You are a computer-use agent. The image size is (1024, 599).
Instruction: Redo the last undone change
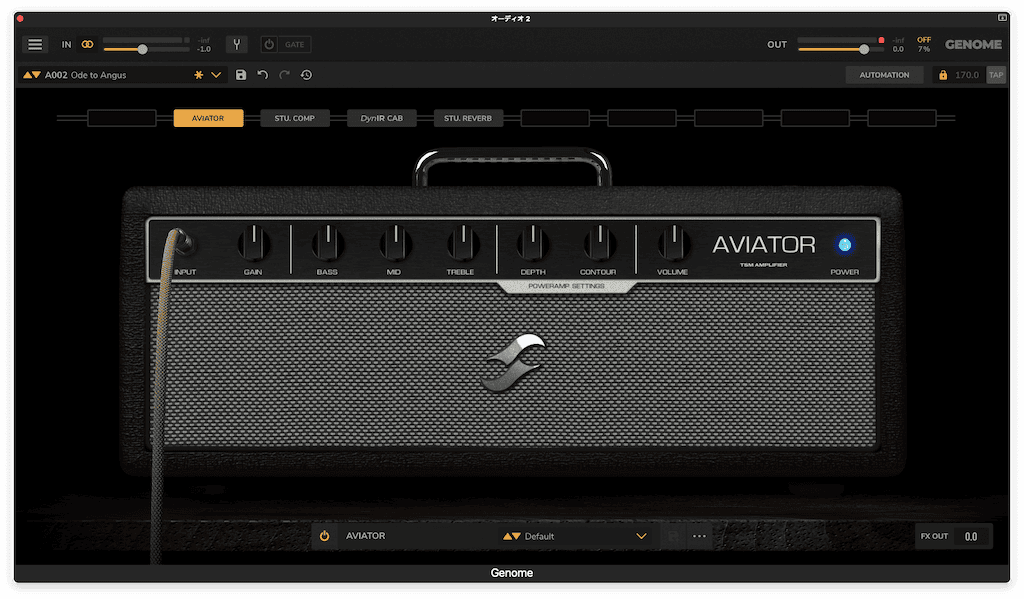point(285,75)
